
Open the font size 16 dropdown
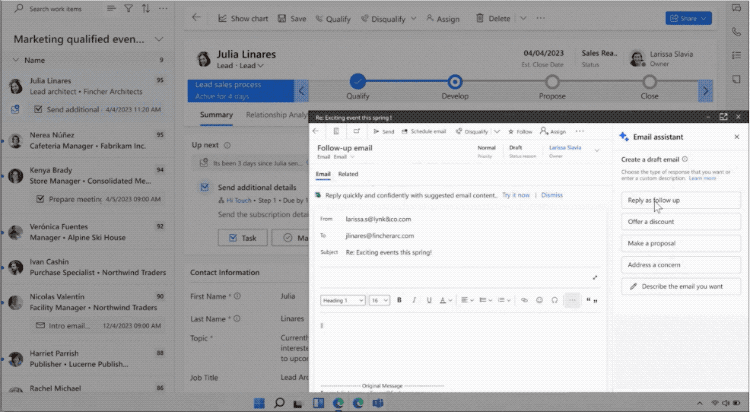click(379, 301)
